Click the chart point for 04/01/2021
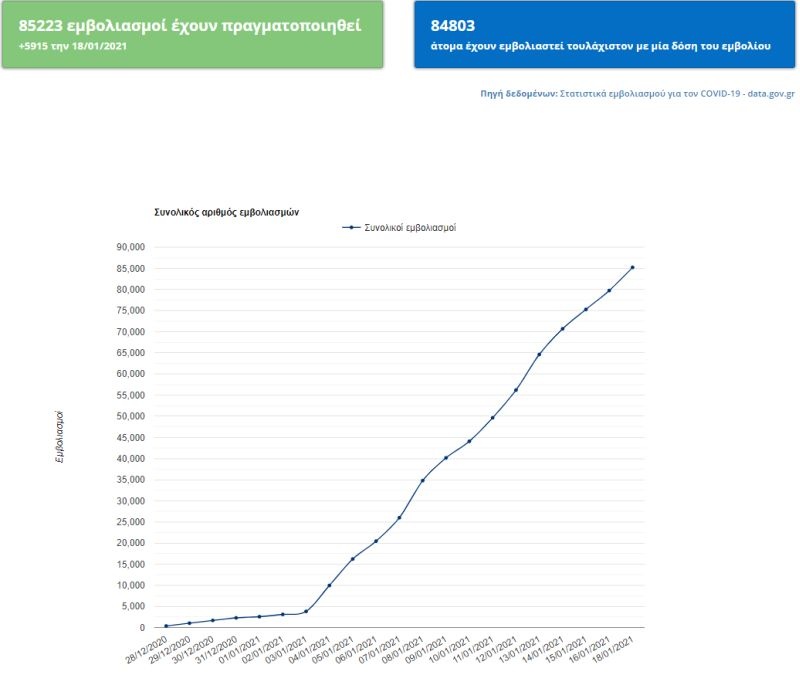The width and height of the screenshot is (800, 675). 329,585
